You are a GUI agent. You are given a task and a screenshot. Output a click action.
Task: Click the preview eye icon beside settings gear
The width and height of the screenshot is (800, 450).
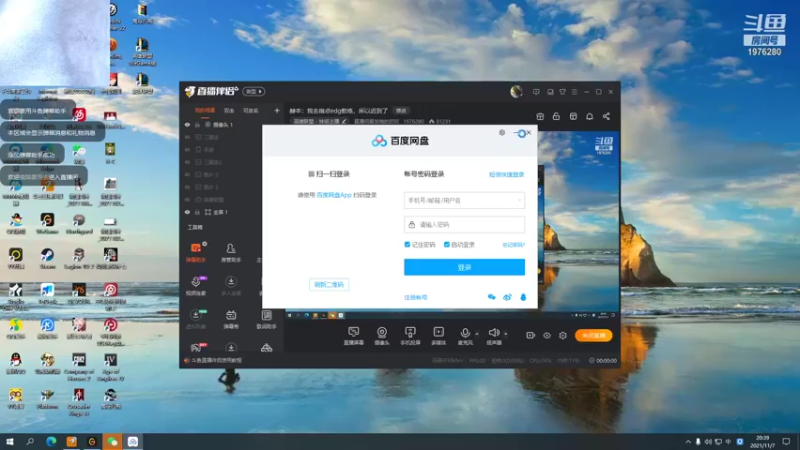pyautogui.click(x=546, y=335)
